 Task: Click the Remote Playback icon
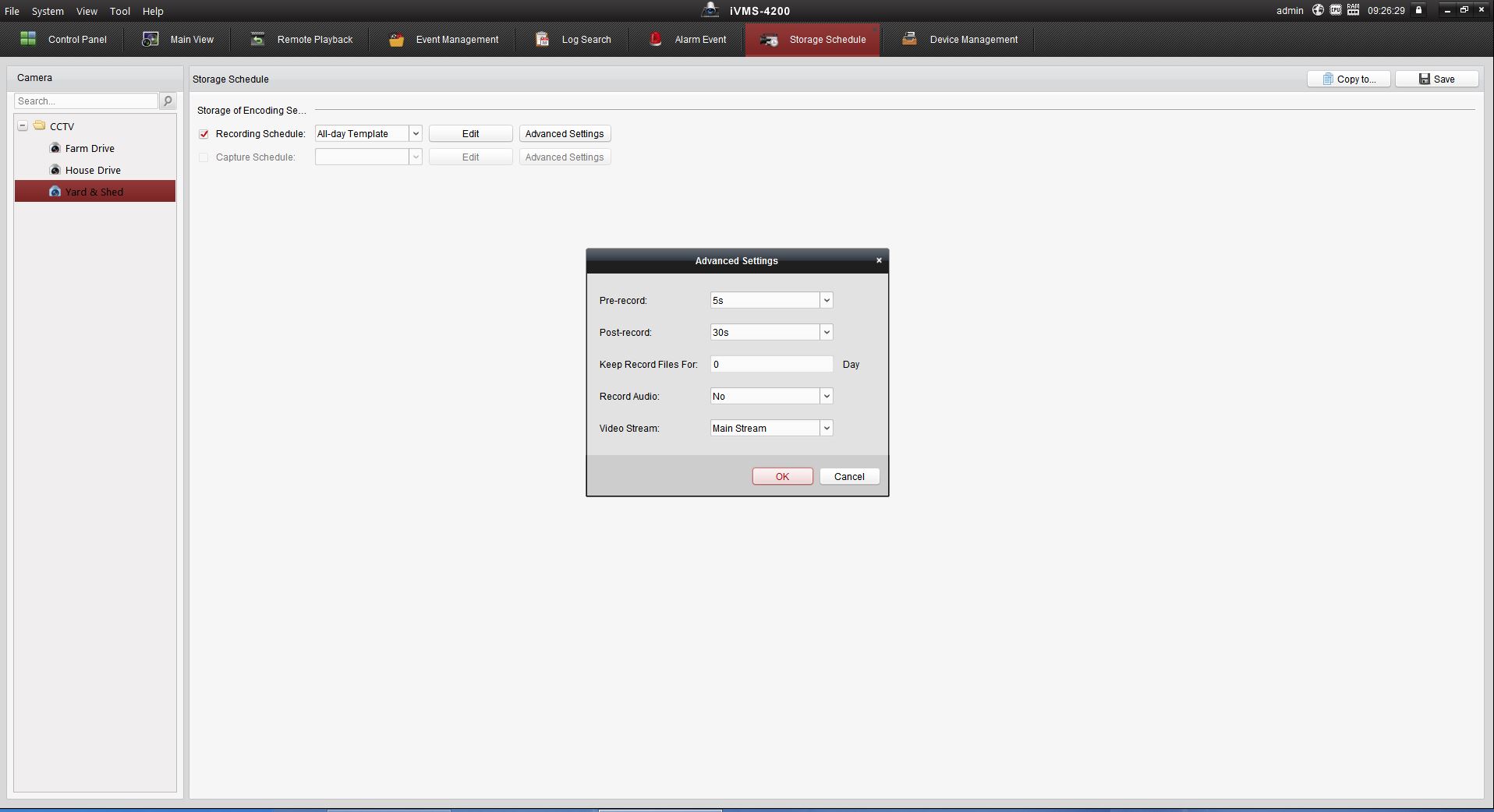coord(257,39)
